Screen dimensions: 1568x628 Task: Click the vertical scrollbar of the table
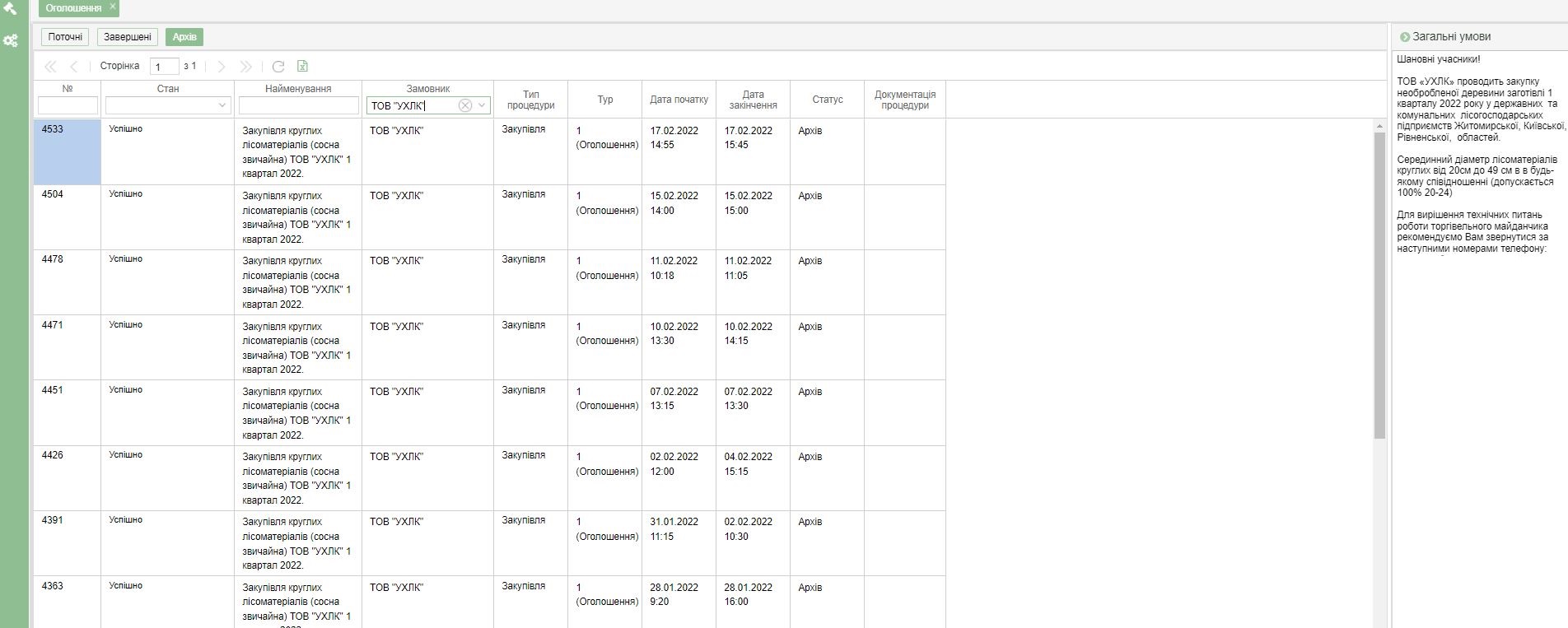tap(1379, 284)
